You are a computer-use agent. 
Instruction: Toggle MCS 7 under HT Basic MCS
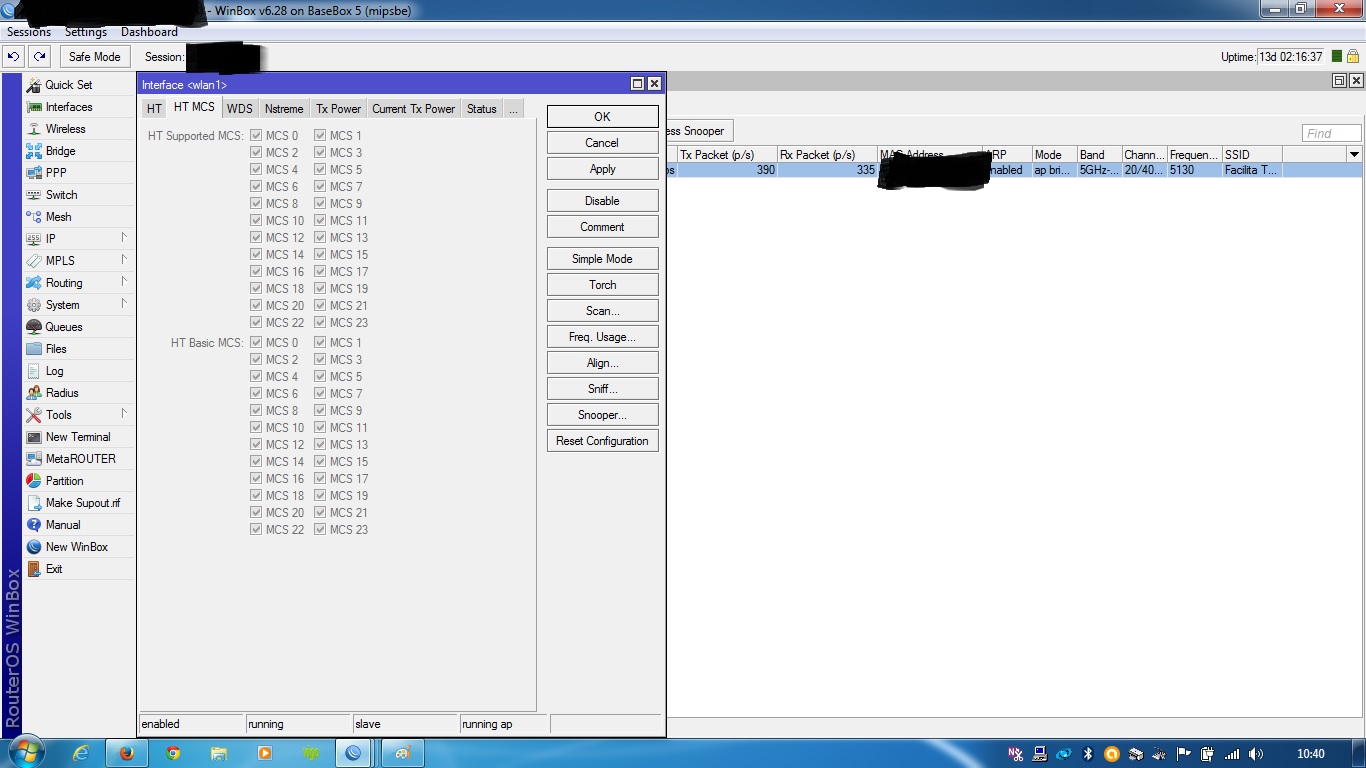click(x=320, y=394)
